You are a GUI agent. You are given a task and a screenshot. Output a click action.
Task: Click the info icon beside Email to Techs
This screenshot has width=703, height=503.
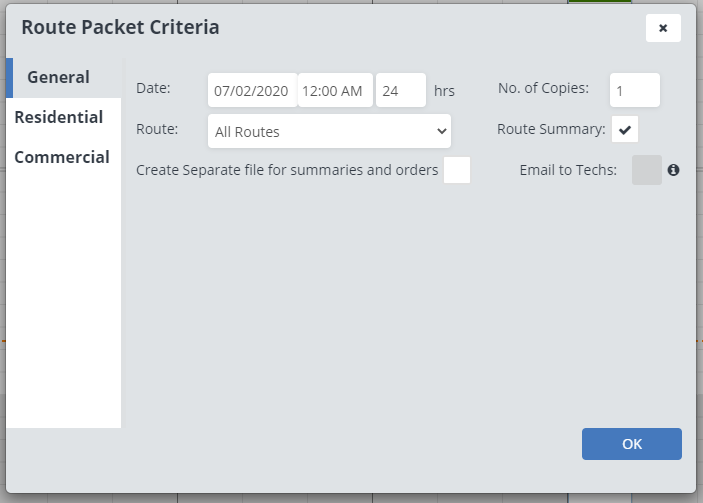673,170
